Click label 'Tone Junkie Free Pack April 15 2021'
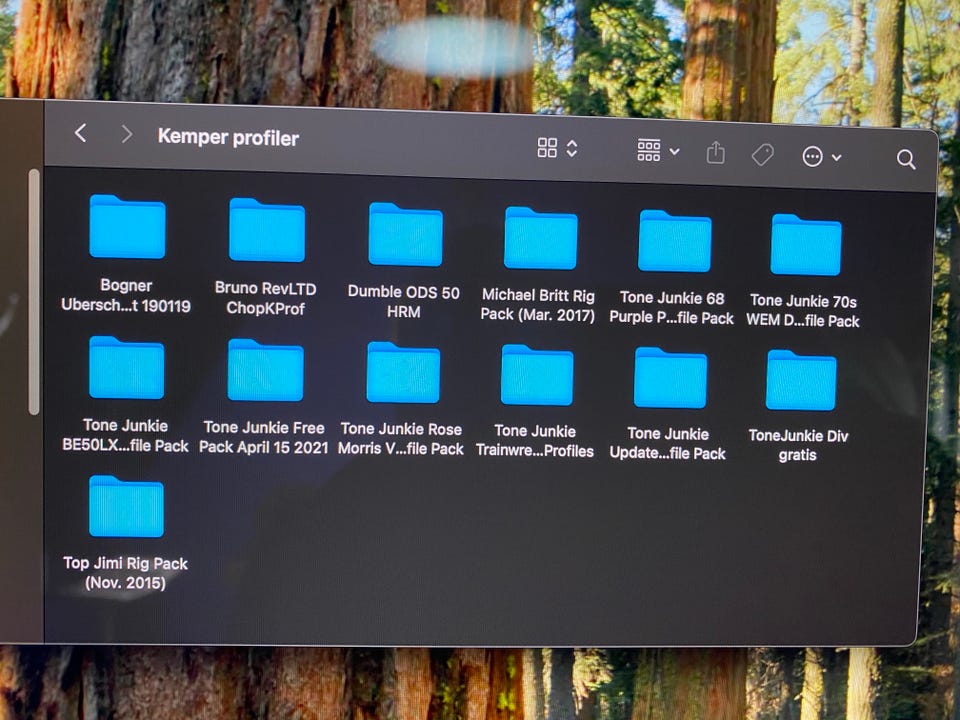The height and width of the screenshot is (720, 960). pos(264,437)
